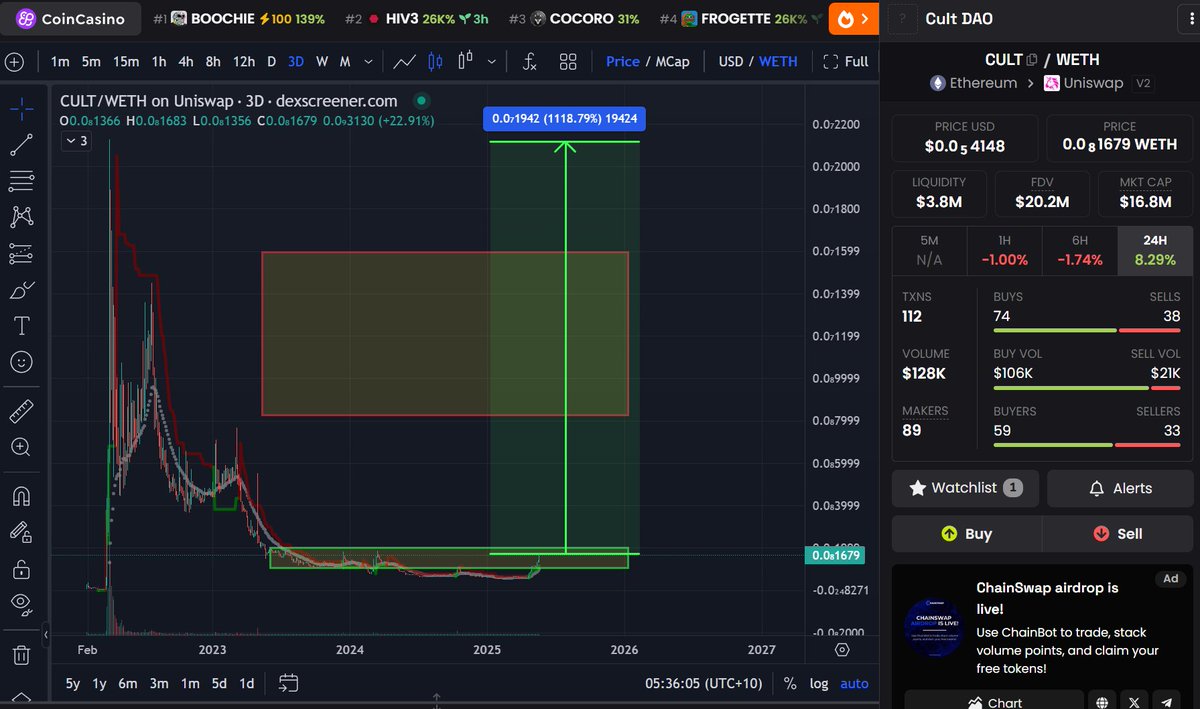Select the 3D timeframe
This screenshot has width=1200, height=709.
click(x=296, y=62)
